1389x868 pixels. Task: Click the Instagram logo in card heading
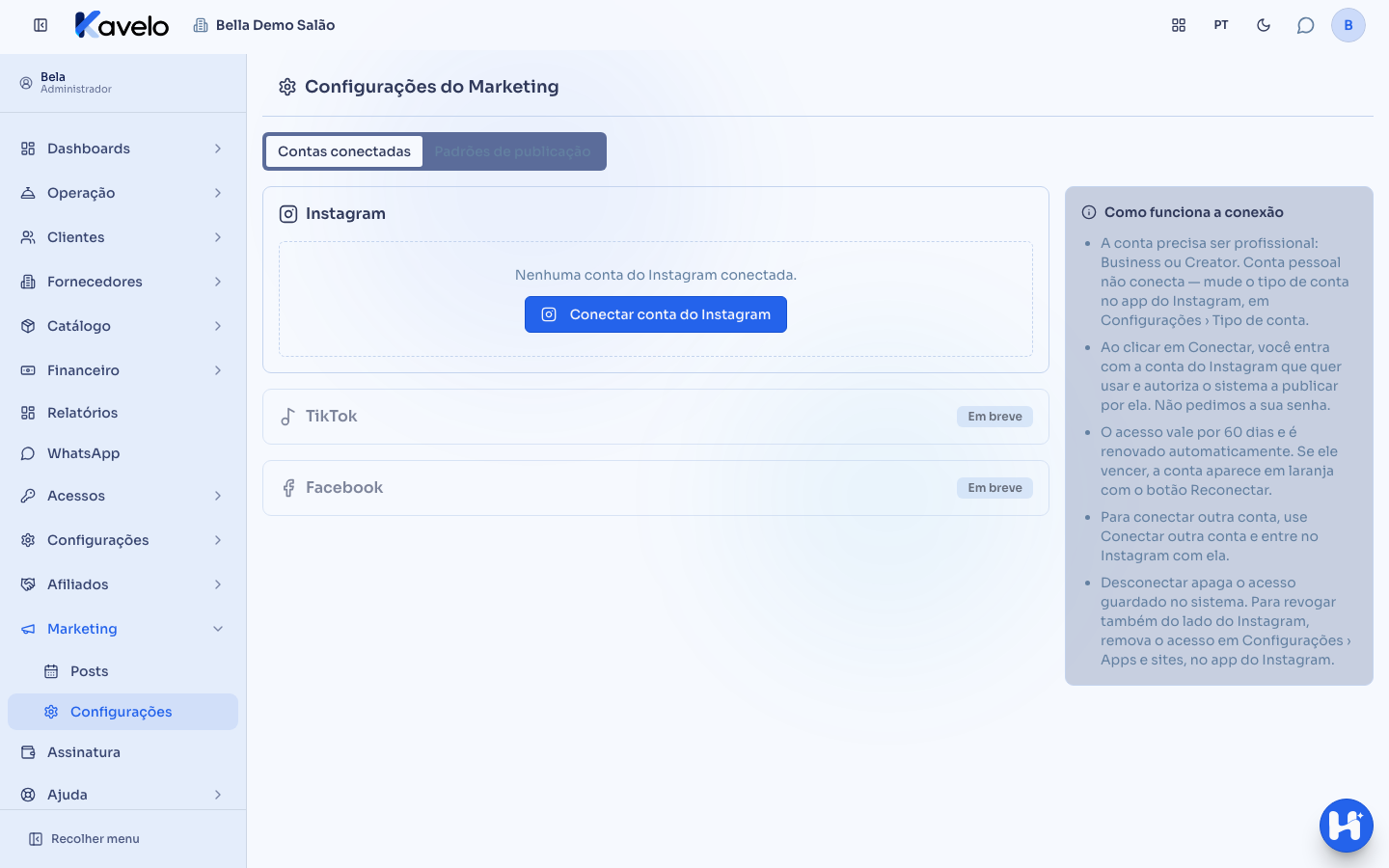click(x=288, y=214)
